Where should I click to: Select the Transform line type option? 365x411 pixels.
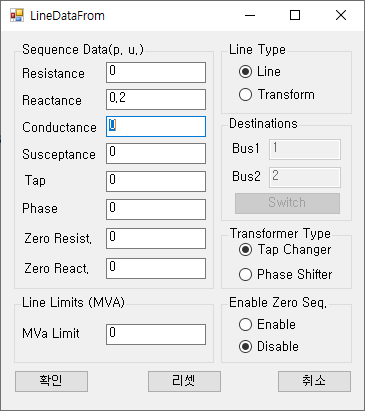coord(277,95)
